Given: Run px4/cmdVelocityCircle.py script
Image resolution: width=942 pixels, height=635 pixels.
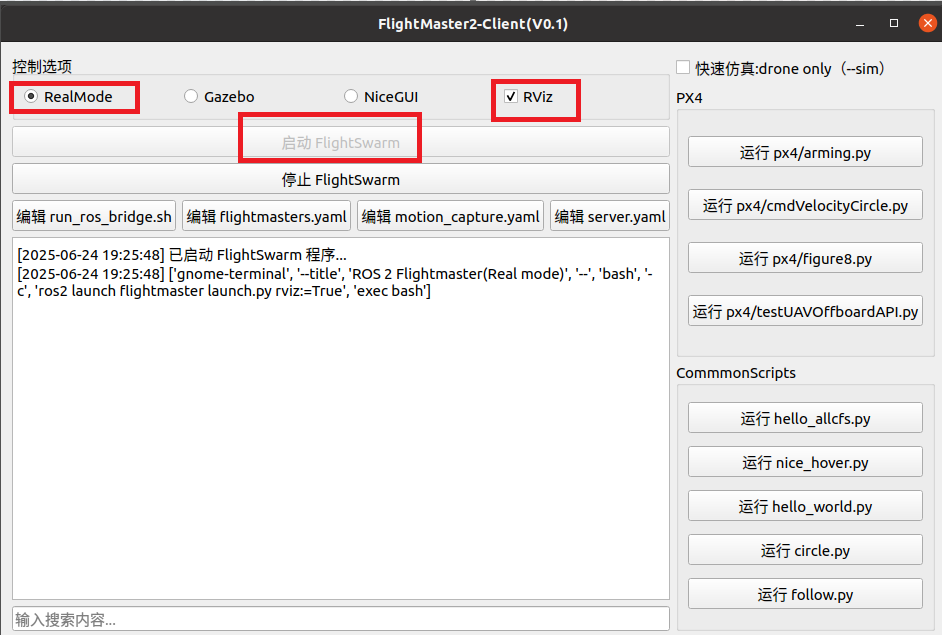Looking at the screenshot, I should tap(805, 205).
